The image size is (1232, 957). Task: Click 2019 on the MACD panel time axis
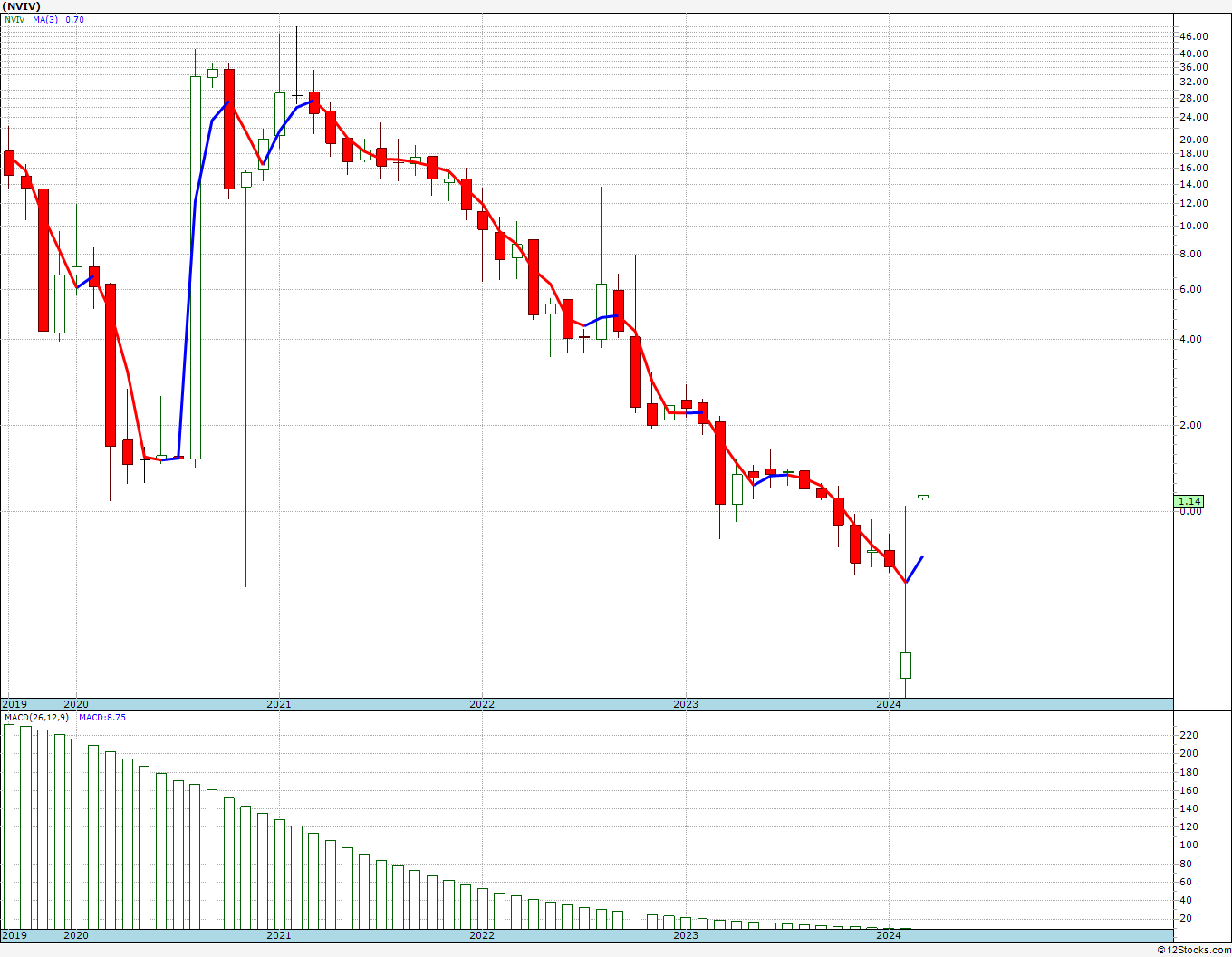(x=14, y=935)
